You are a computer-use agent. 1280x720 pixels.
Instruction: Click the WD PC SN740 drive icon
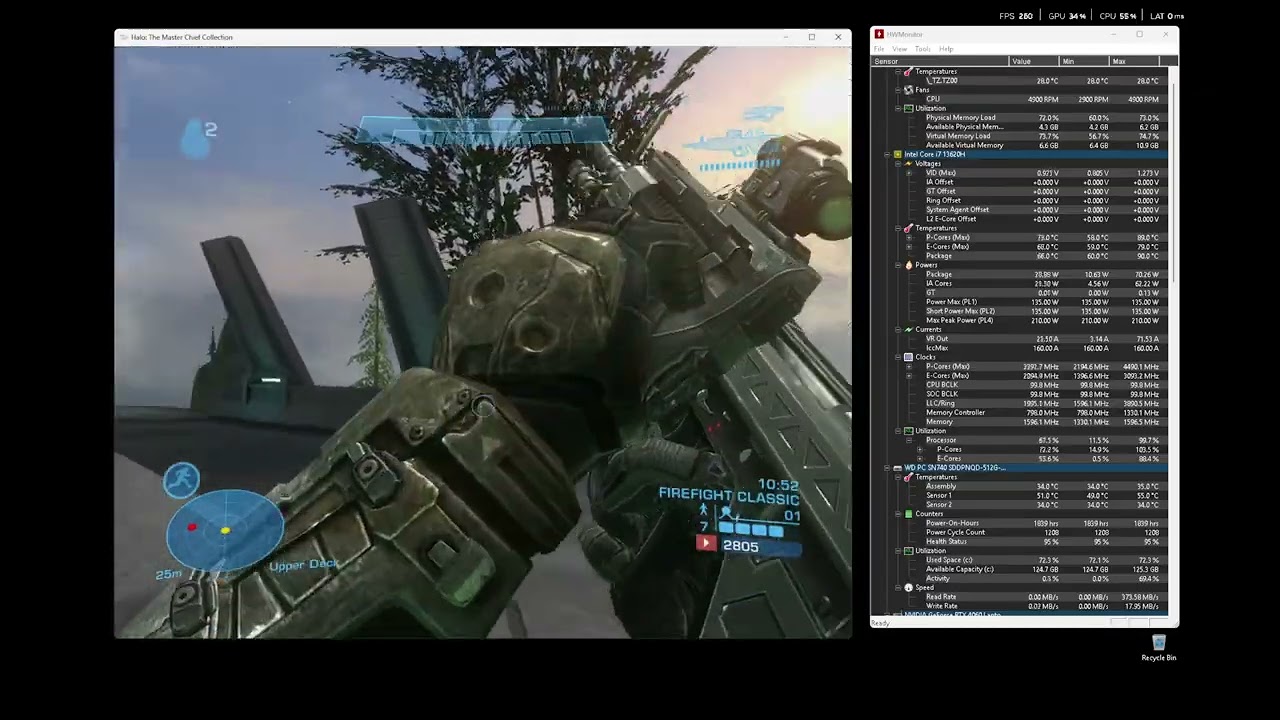click(897, 467)
